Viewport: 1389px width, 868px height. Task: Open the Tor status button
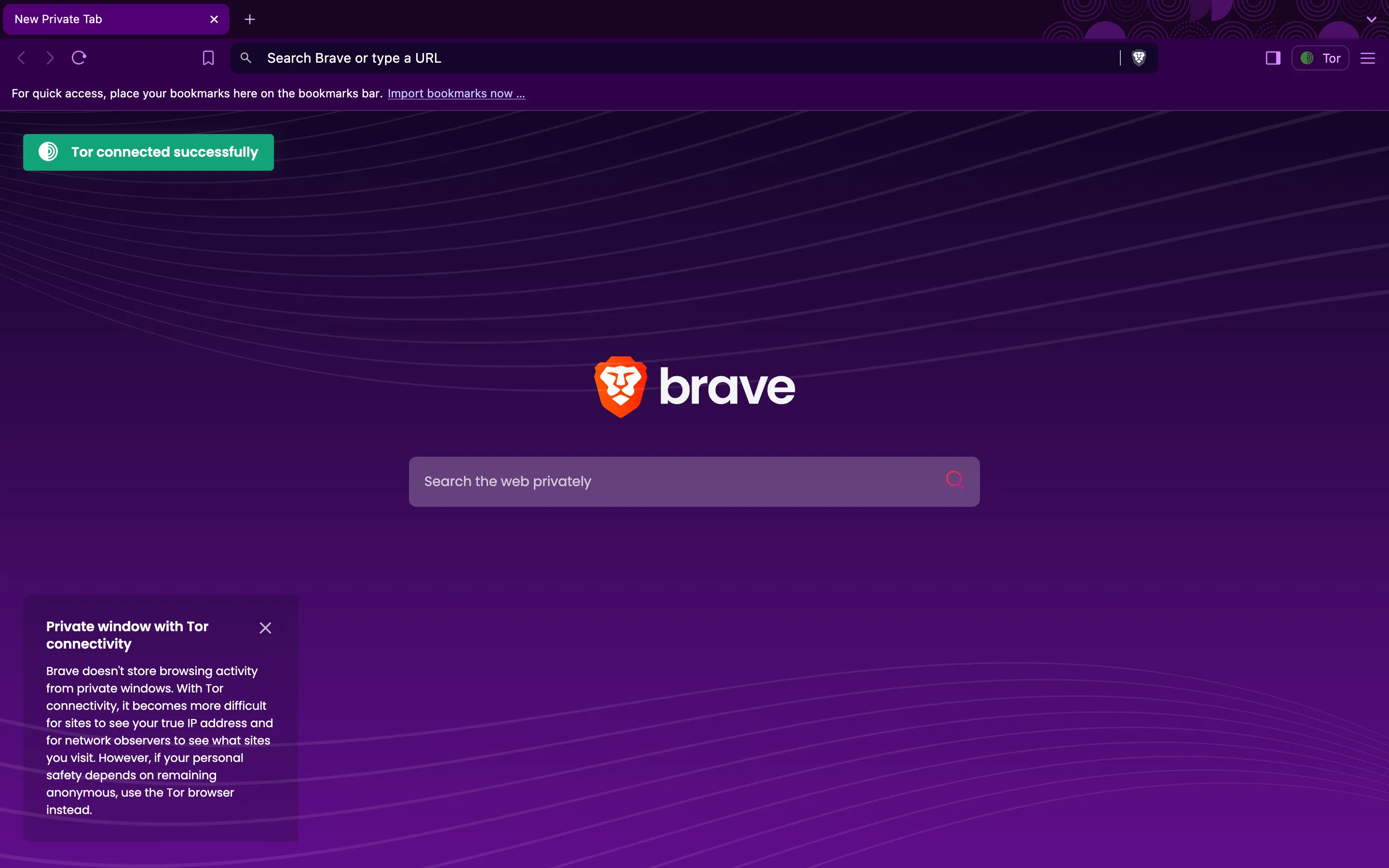(x=1320, y=58)
